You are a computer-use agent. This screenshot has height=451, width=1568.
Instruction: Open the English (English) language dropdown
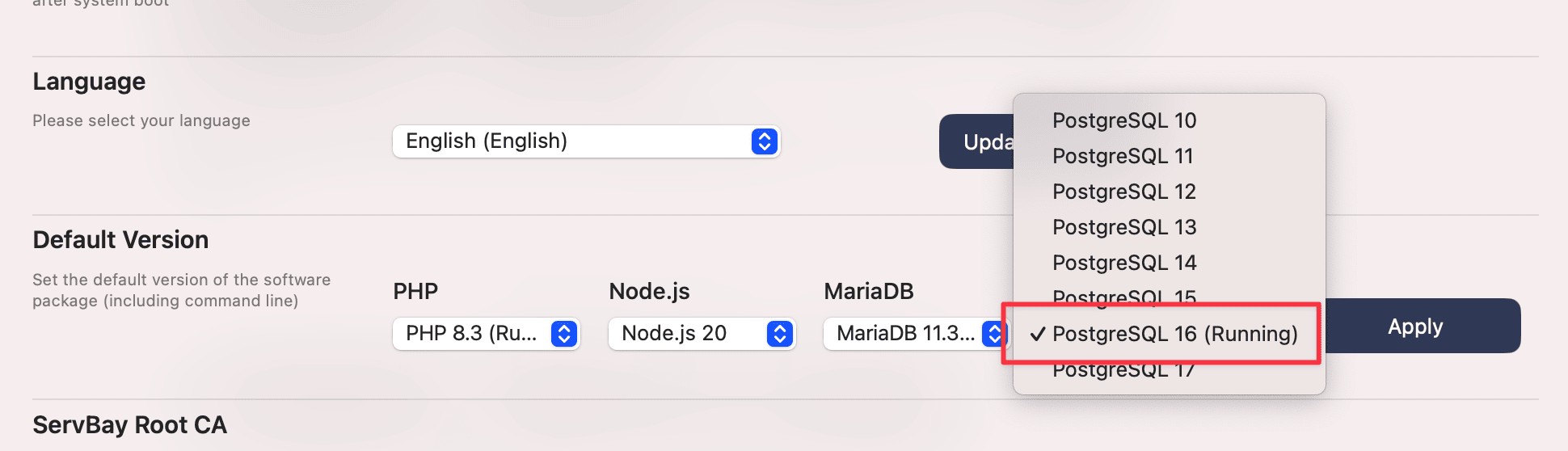click(586, 141)
